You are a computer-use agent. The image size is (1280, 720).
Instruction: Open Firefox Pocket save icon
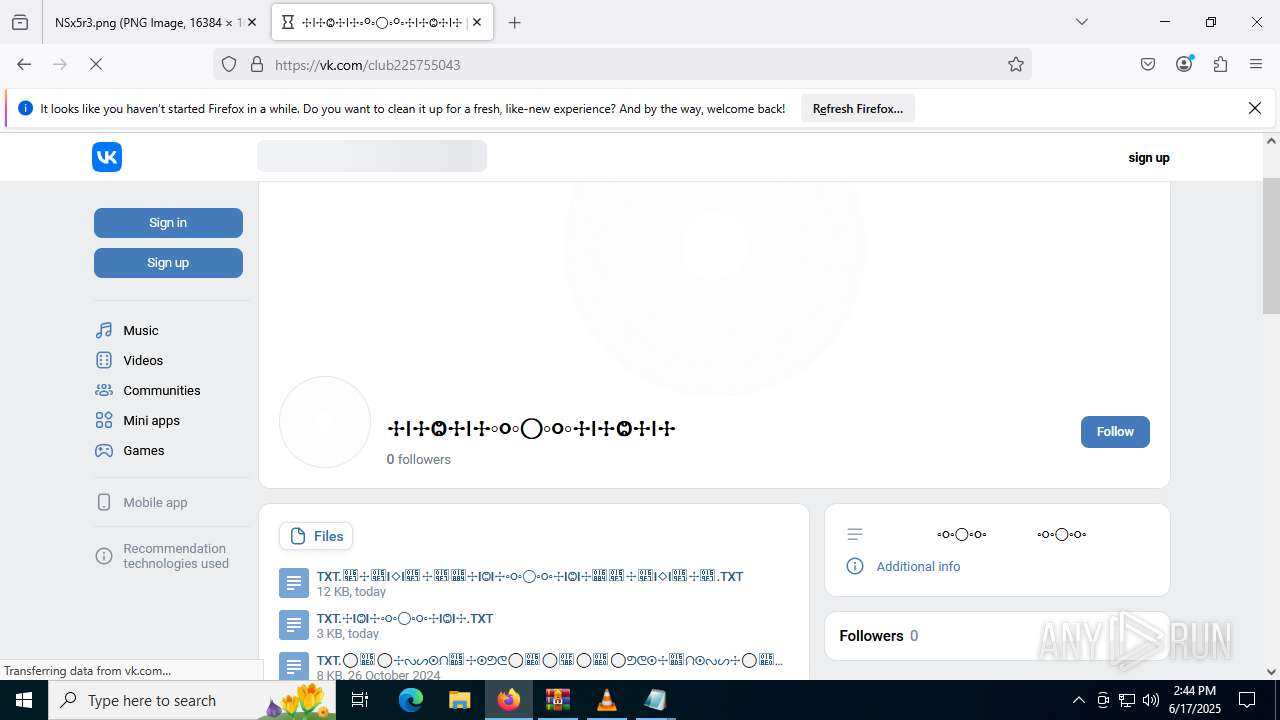1148,64
